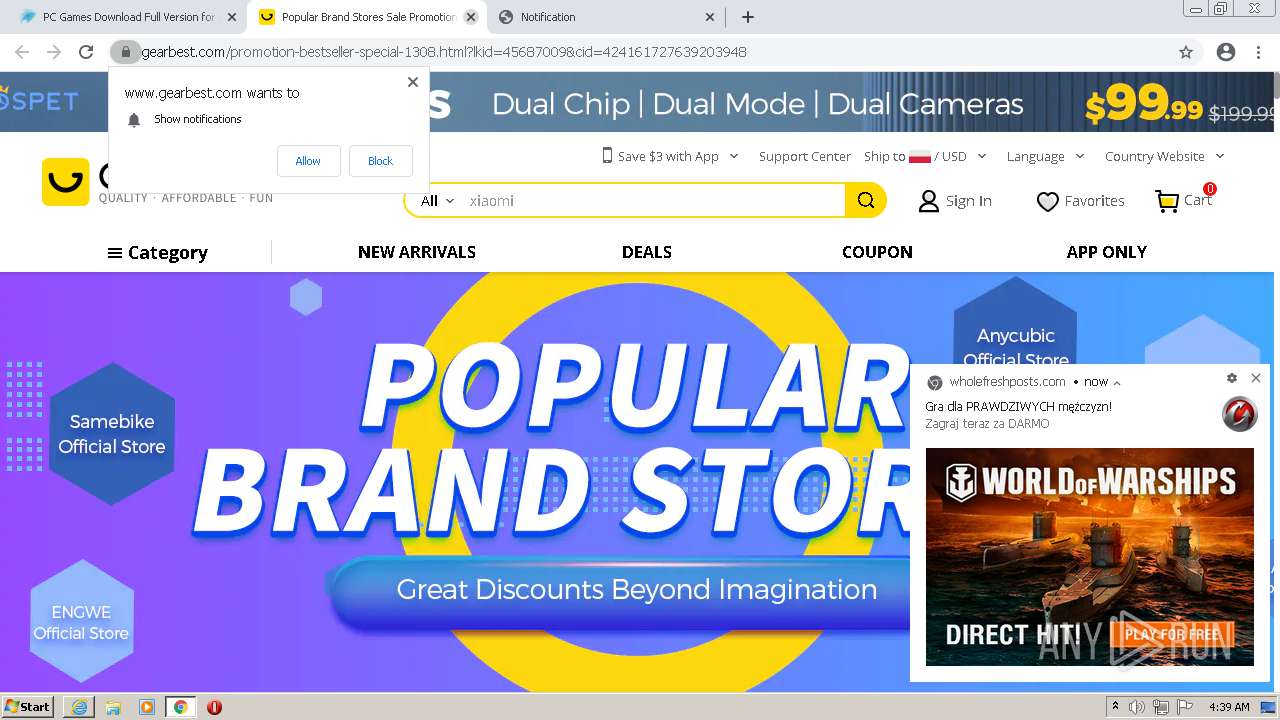Allow notifications from gearbest.com
Viewport: 1280px width, 720px height.
[x=308, y=161]
